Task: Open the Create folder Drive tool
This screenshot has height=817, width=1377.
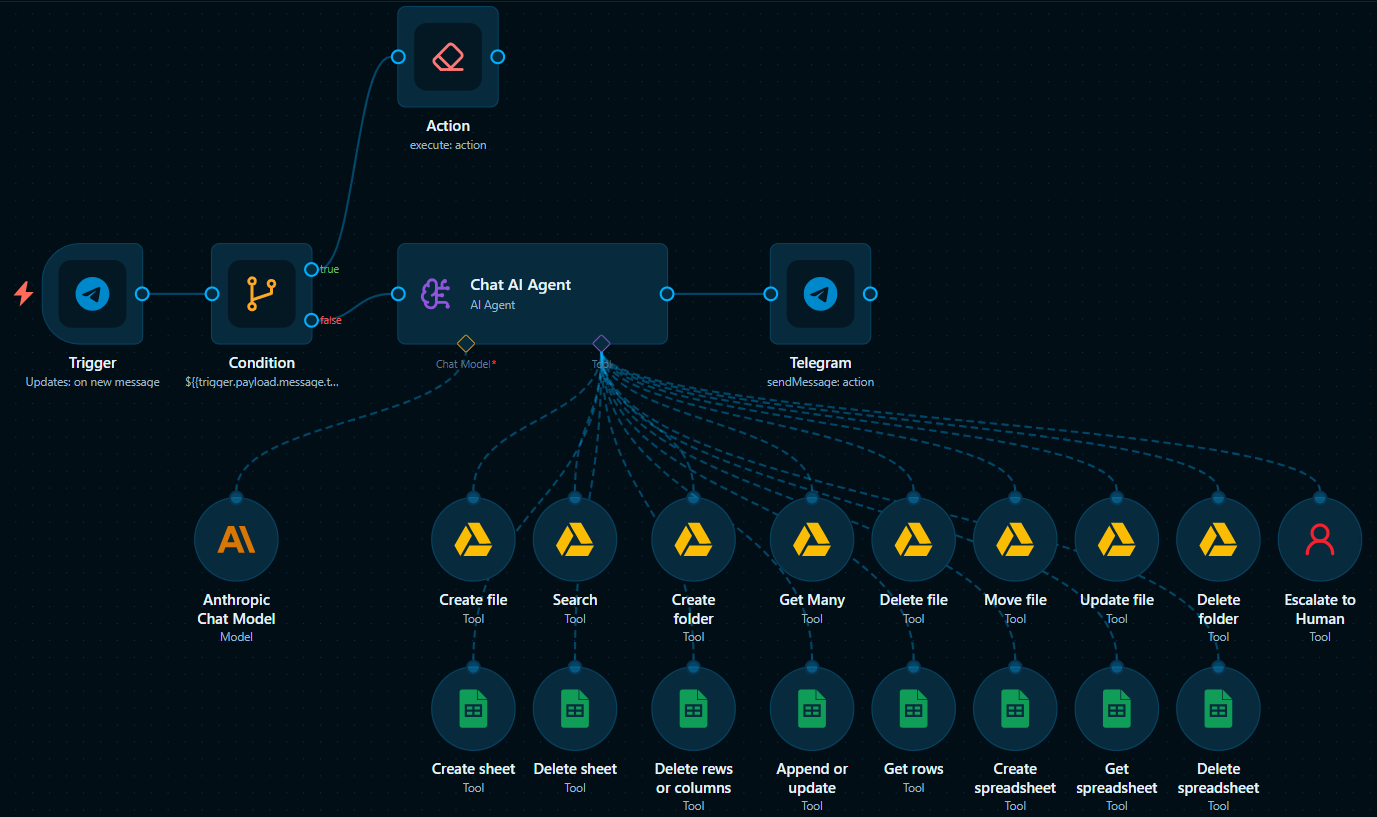Action: 693,540
